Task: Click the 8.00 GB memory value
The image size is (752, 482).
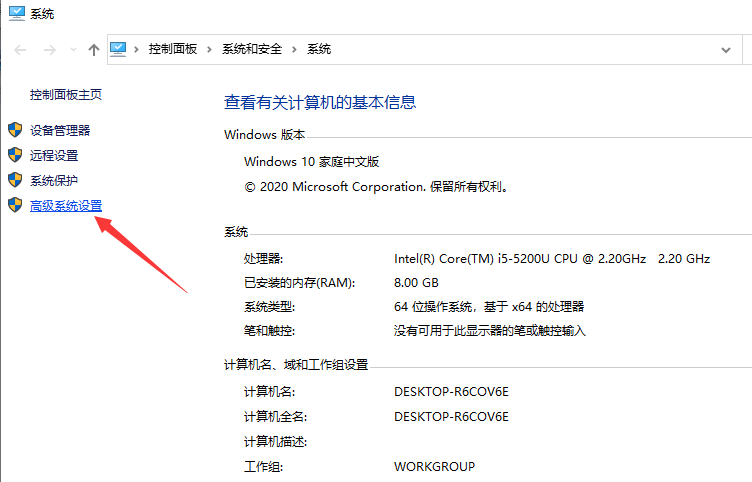Action: click(x=416, y=283)
